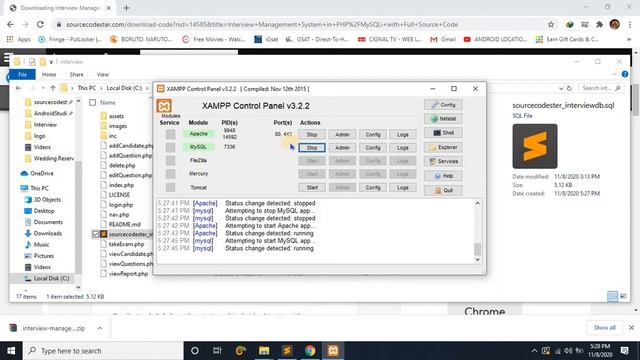
Task: Open quick access toolbar dropdown in Explorer
Action: click(x=51, y=62)
